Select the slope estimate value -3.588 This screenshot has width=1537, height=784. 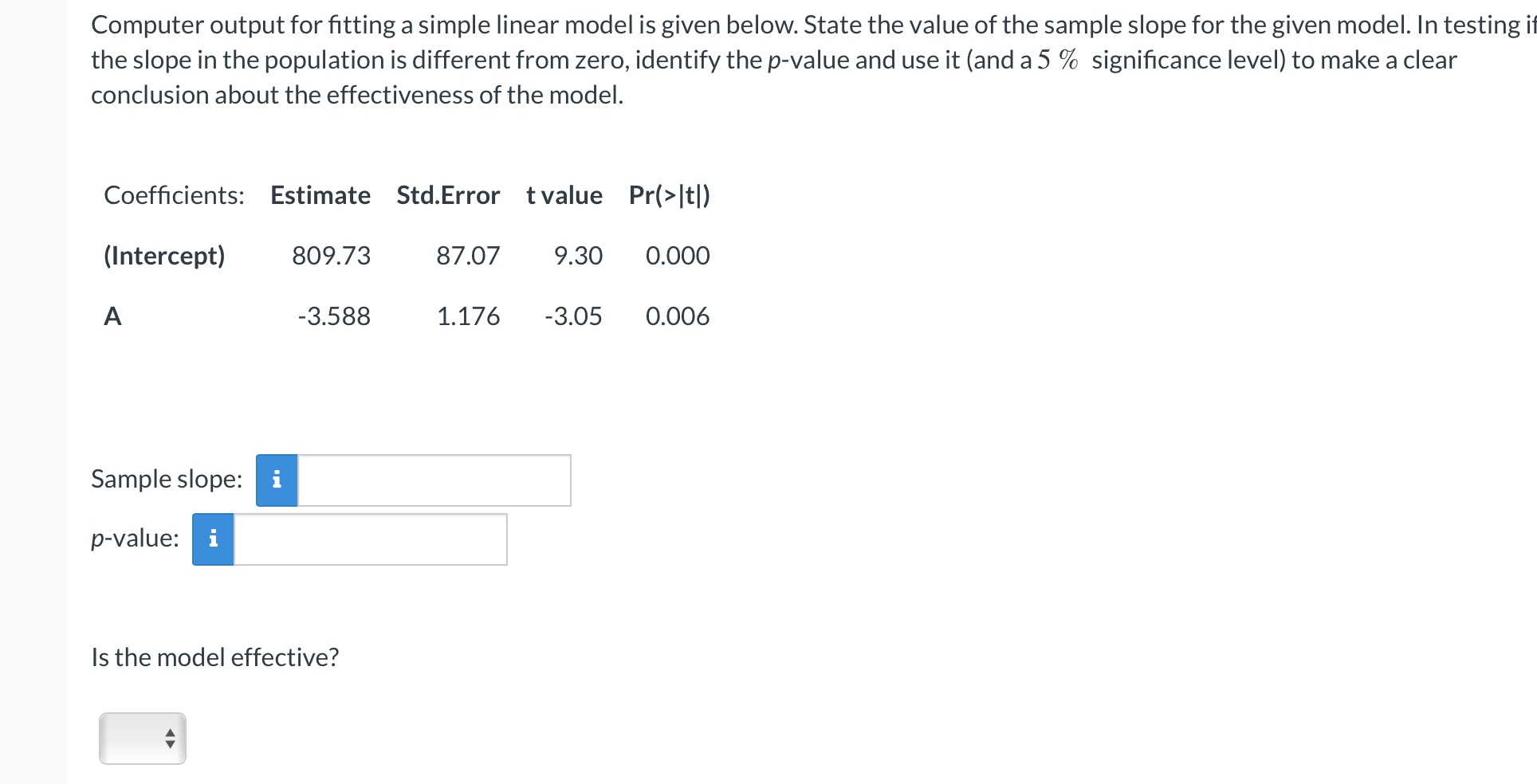(333, 316)
